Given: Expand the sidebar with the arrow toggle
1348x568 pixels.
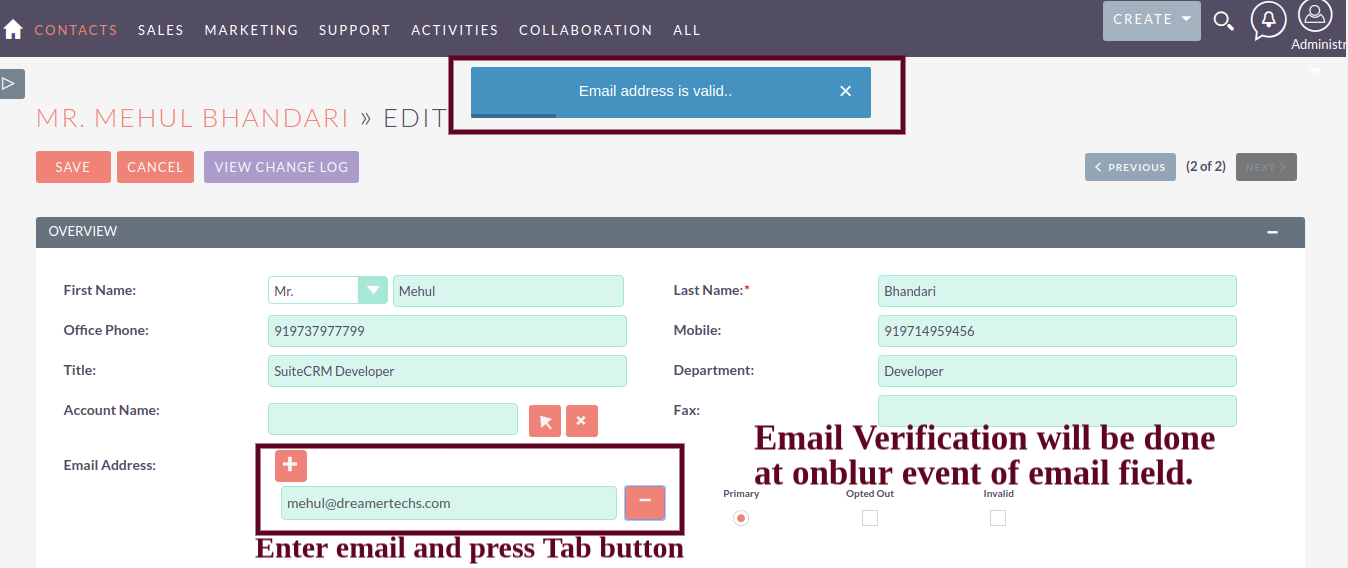Looking at the screenshot, I should 11,84.
